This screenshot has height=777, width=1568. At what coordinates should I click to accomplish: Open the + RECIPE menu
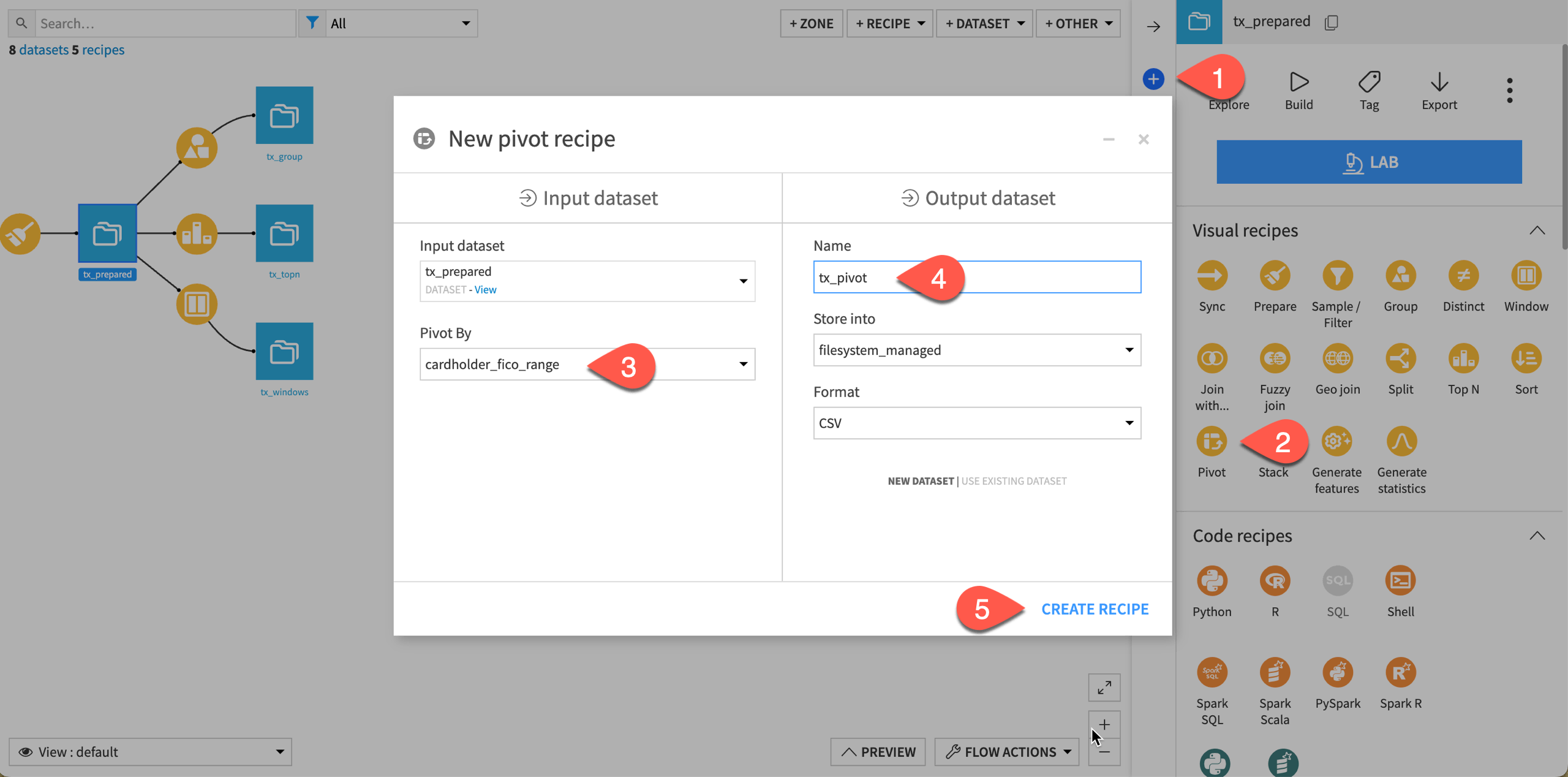889,23
